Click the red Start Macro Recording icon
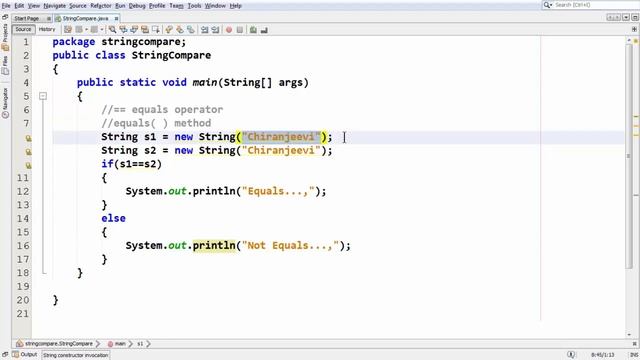Viewport: 640px width, 360px height. click(x=229, y=29)
